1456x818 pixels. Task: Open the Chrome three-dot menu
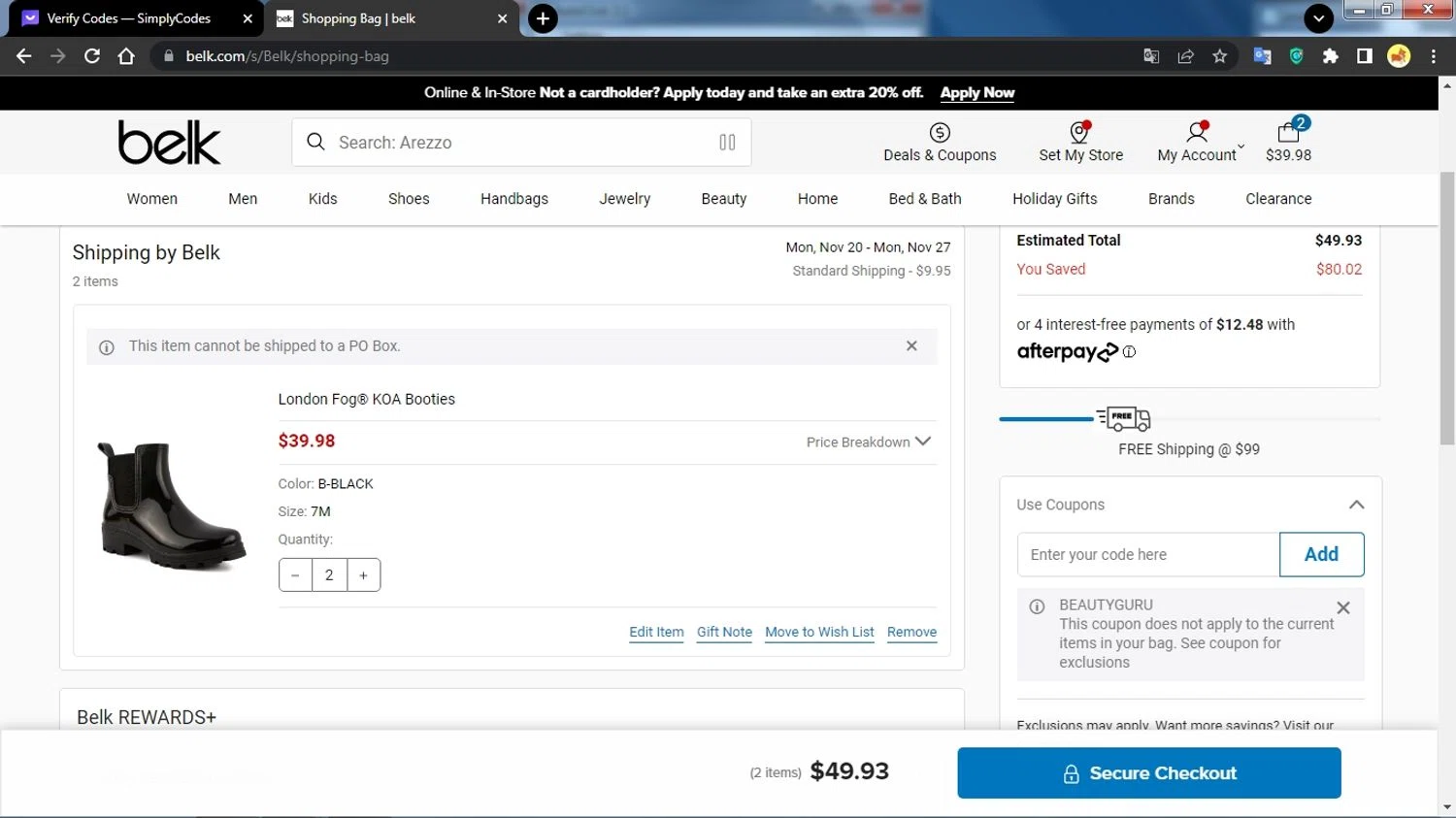click(x=1434, y=56)
